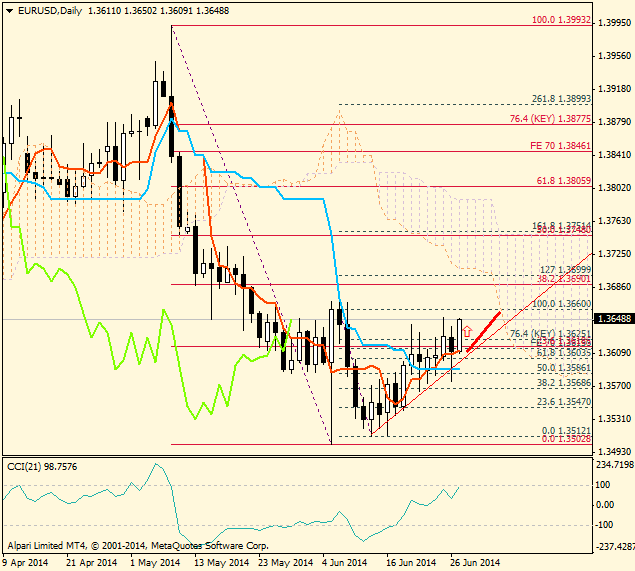
Task: Click the triangle arrow before EURUSD,Daily
Action: pyautogui.click(x=10, y=11)
